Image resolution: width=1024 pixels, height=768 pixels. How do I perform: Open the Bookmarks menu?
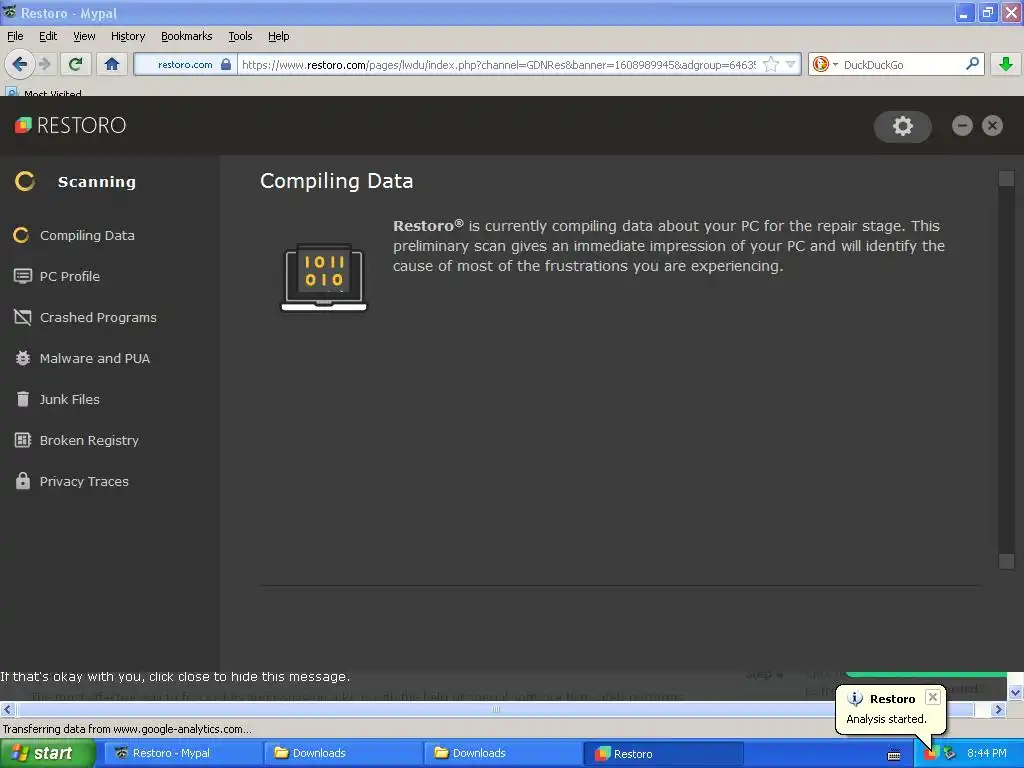tap(186, 36)
